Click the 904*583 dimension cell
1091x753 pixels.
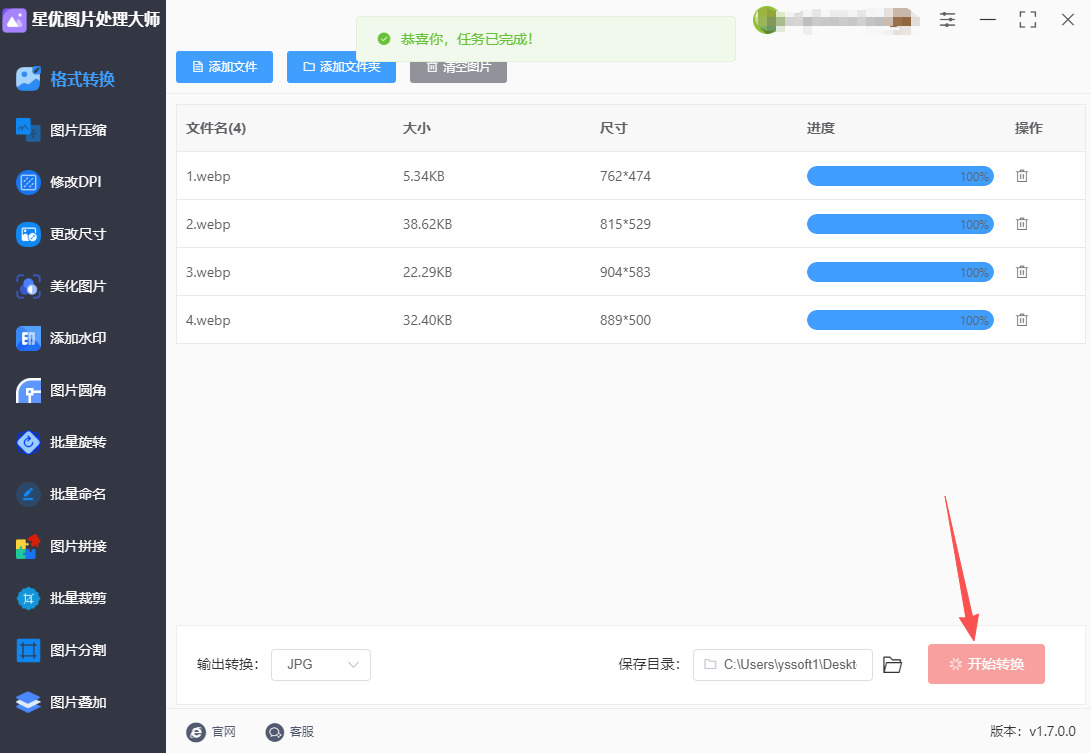click(x=626, y=272)
